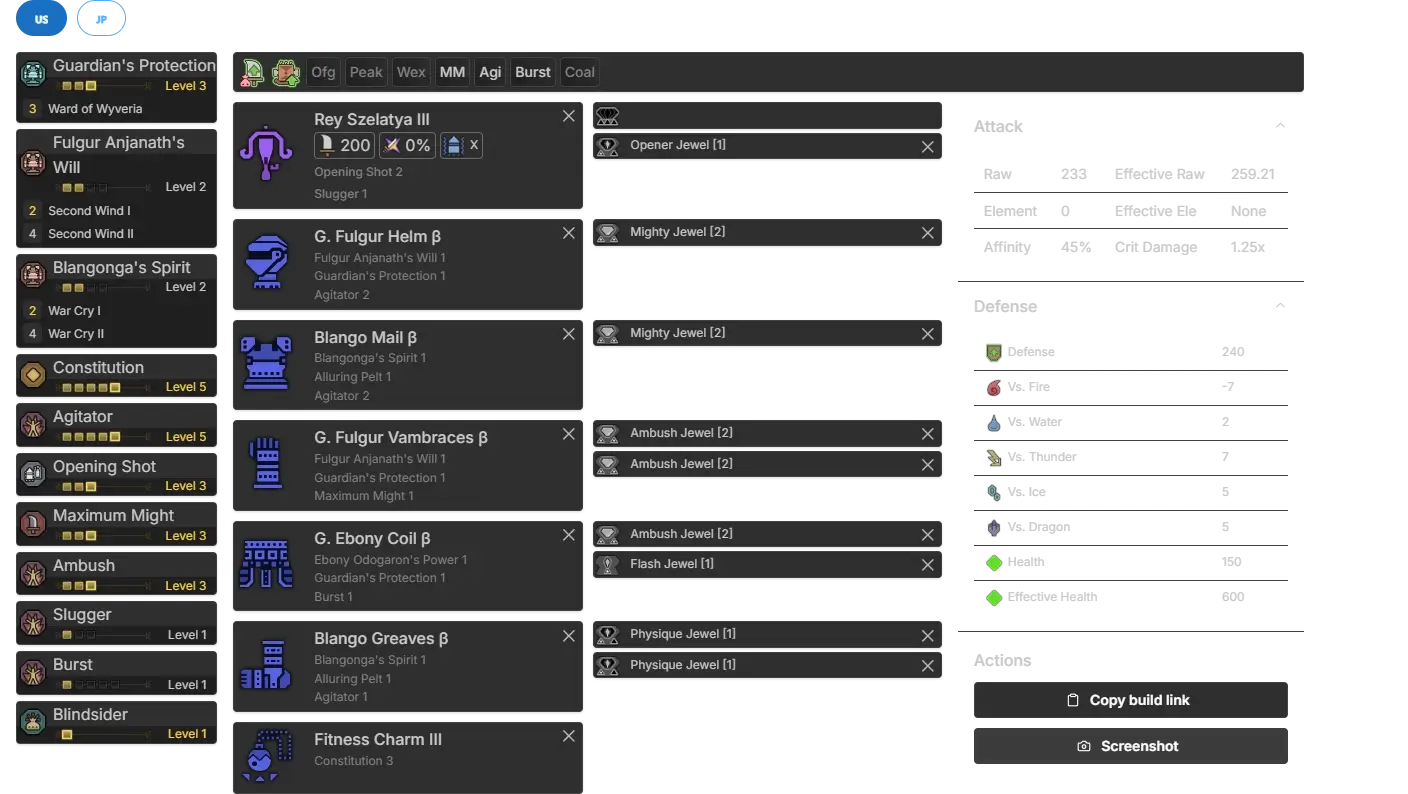Click the Fitness Charm III charm icon
The width and height of the screenshot is (1408, 794).
point(266,758)
